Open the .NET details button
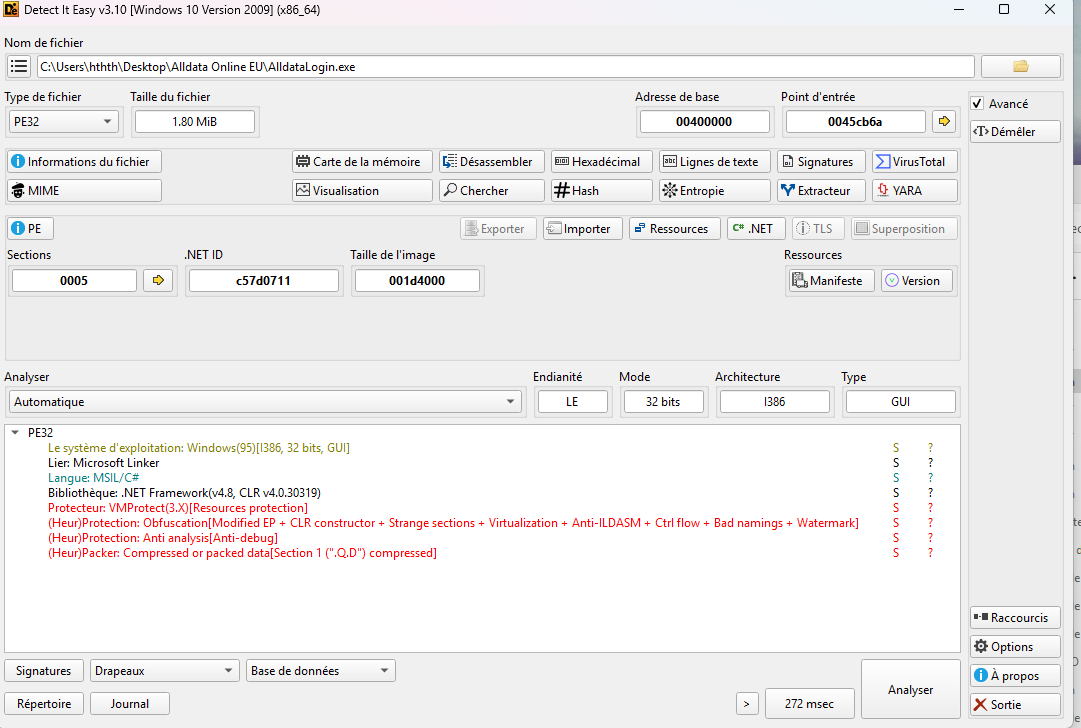 point(755,229)
